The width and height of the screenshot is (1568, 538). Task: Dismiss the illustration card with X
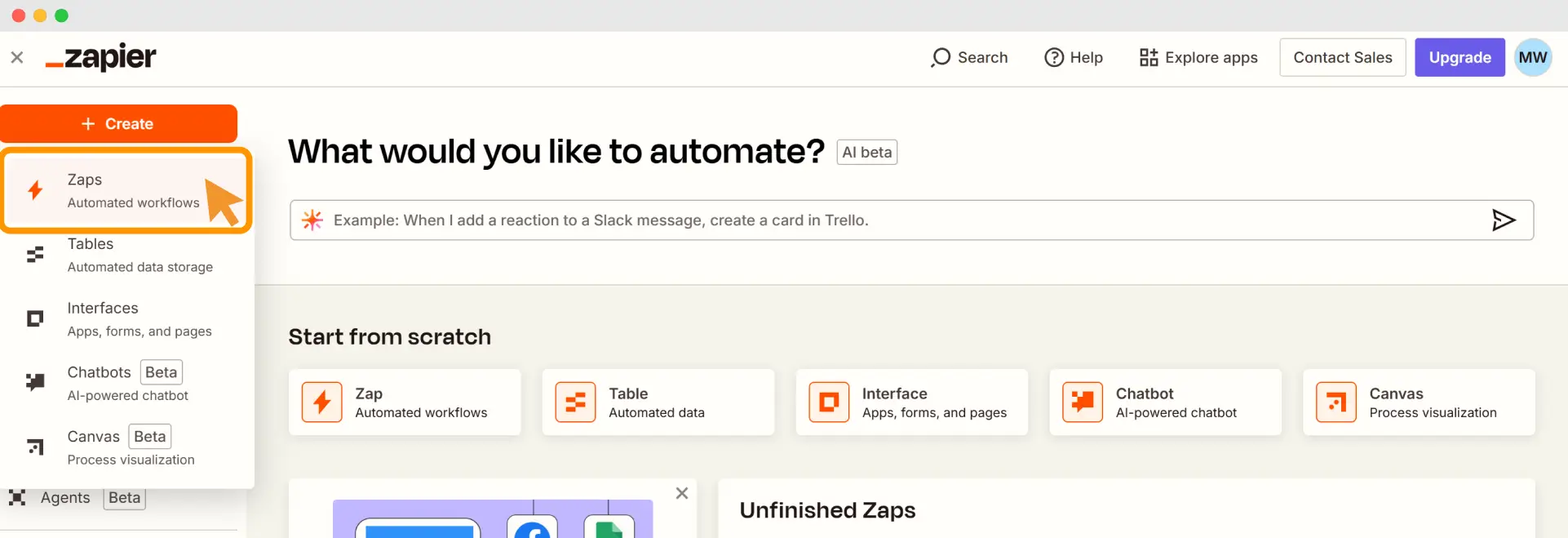click(x=682, y=493)
